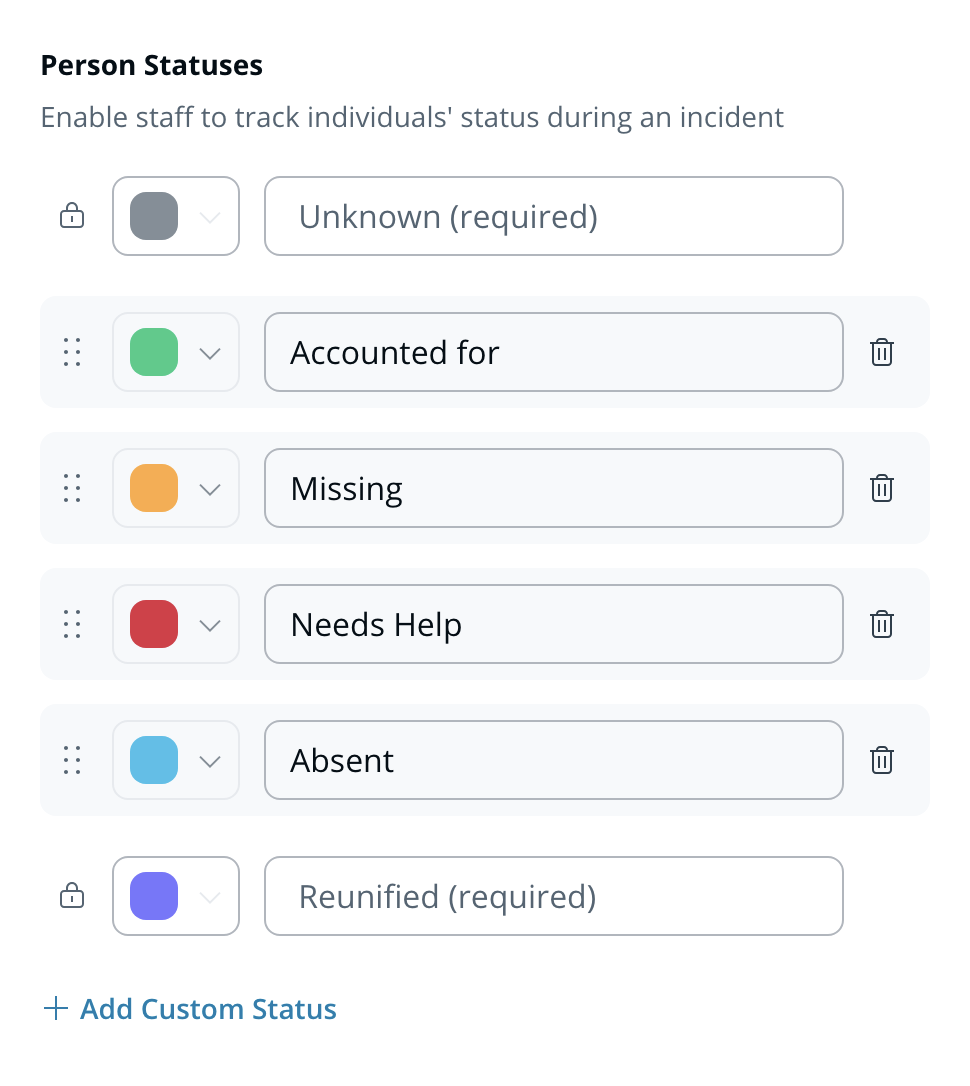
Task: Click the green Accounted for swatch
Action: 154,352
